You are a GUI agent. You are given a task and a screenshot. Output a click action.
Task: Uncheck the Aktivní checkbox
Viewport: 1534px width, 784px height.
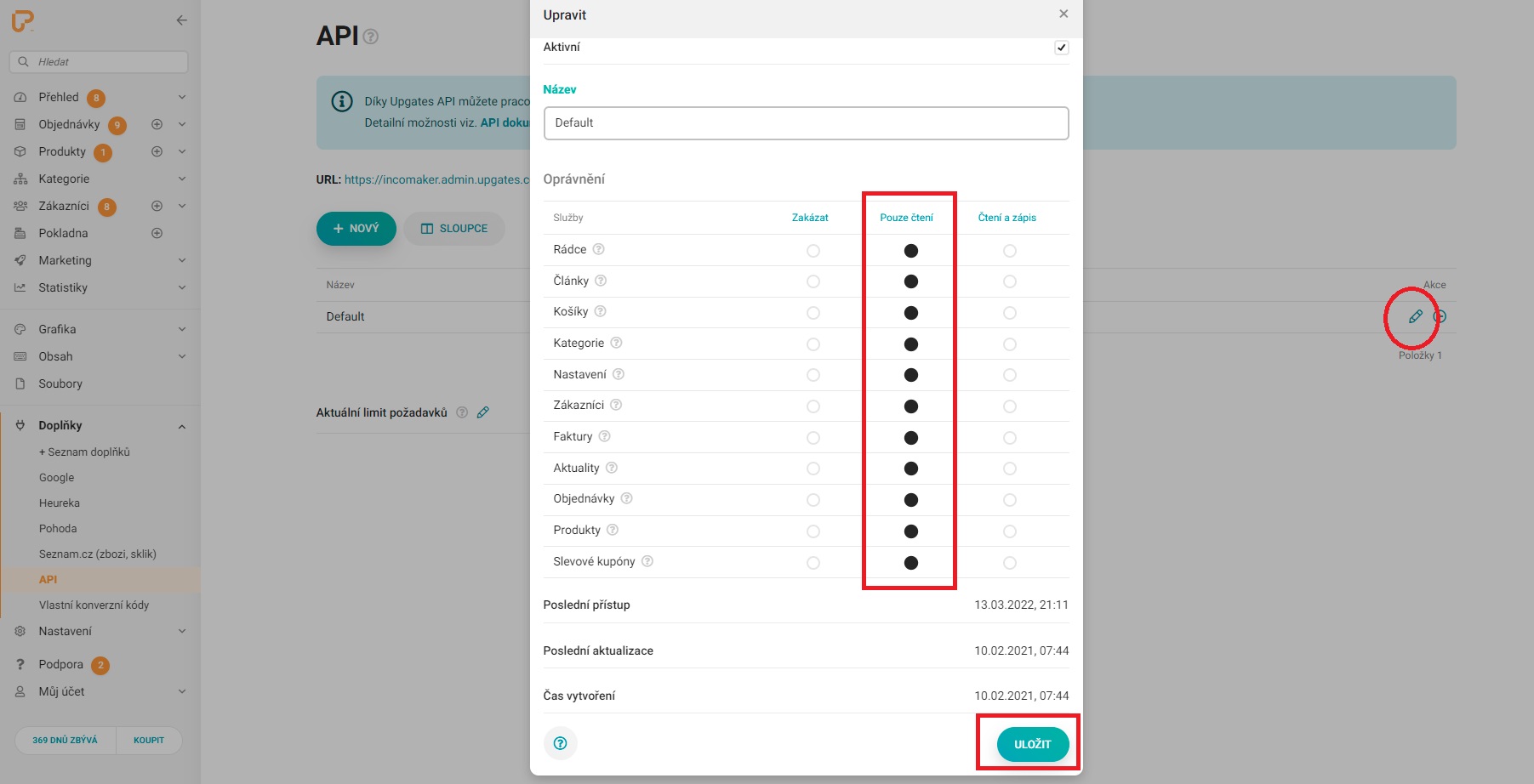(1061, 48)
